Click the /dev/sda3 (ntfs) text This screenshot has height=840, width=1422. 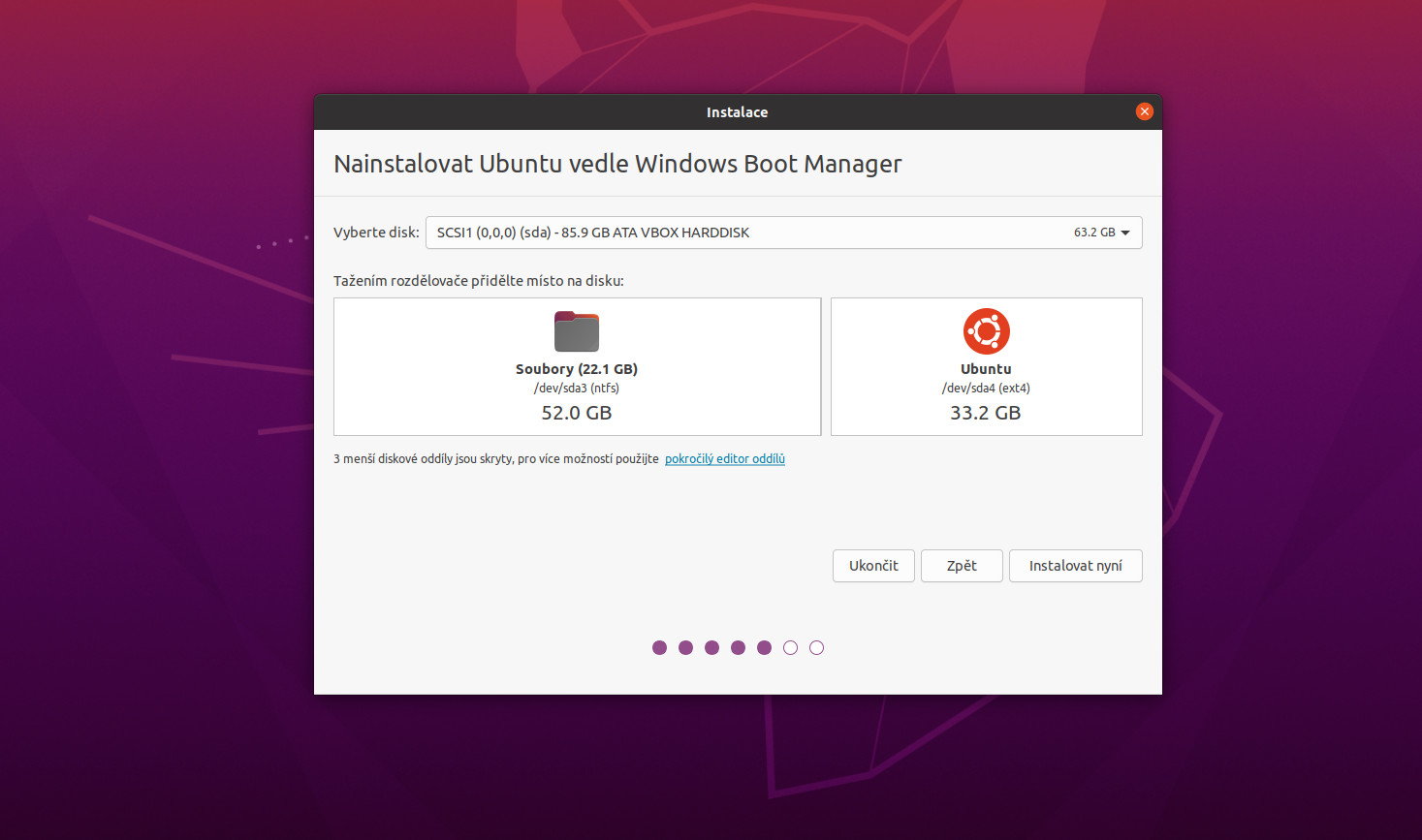577,389
